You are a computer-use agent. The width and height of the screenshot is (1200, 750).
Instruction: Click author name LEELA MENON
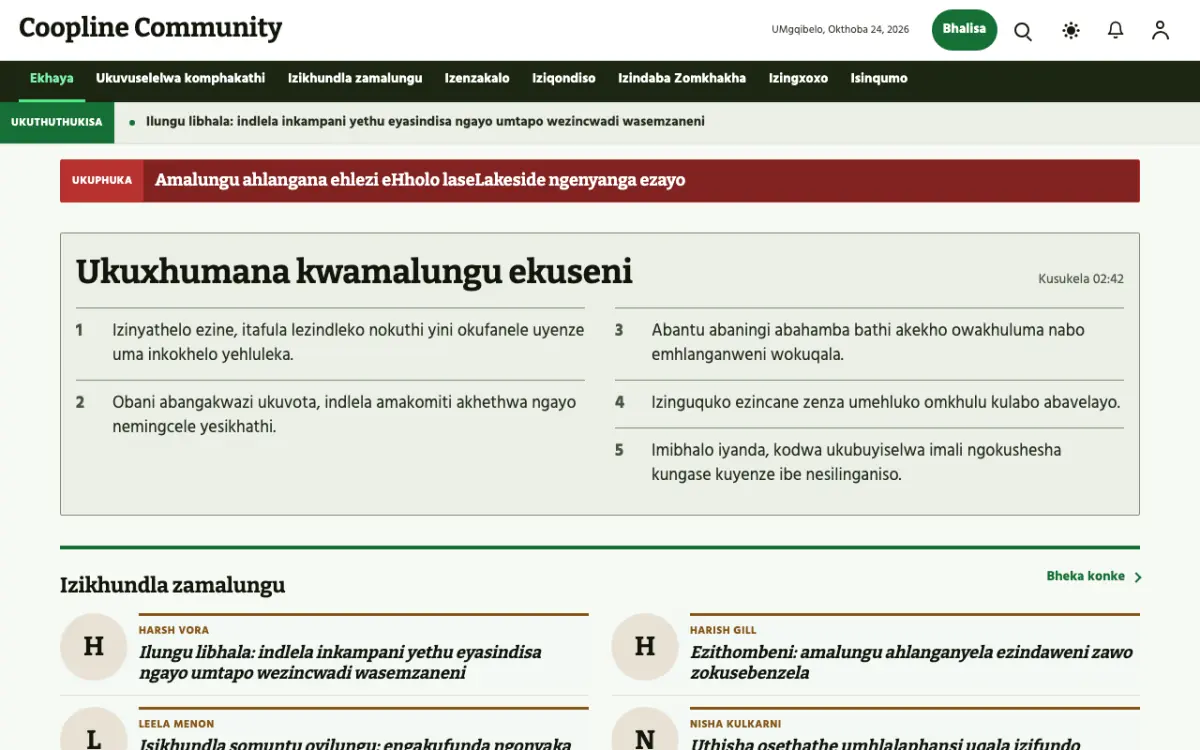tap(176, 724)
